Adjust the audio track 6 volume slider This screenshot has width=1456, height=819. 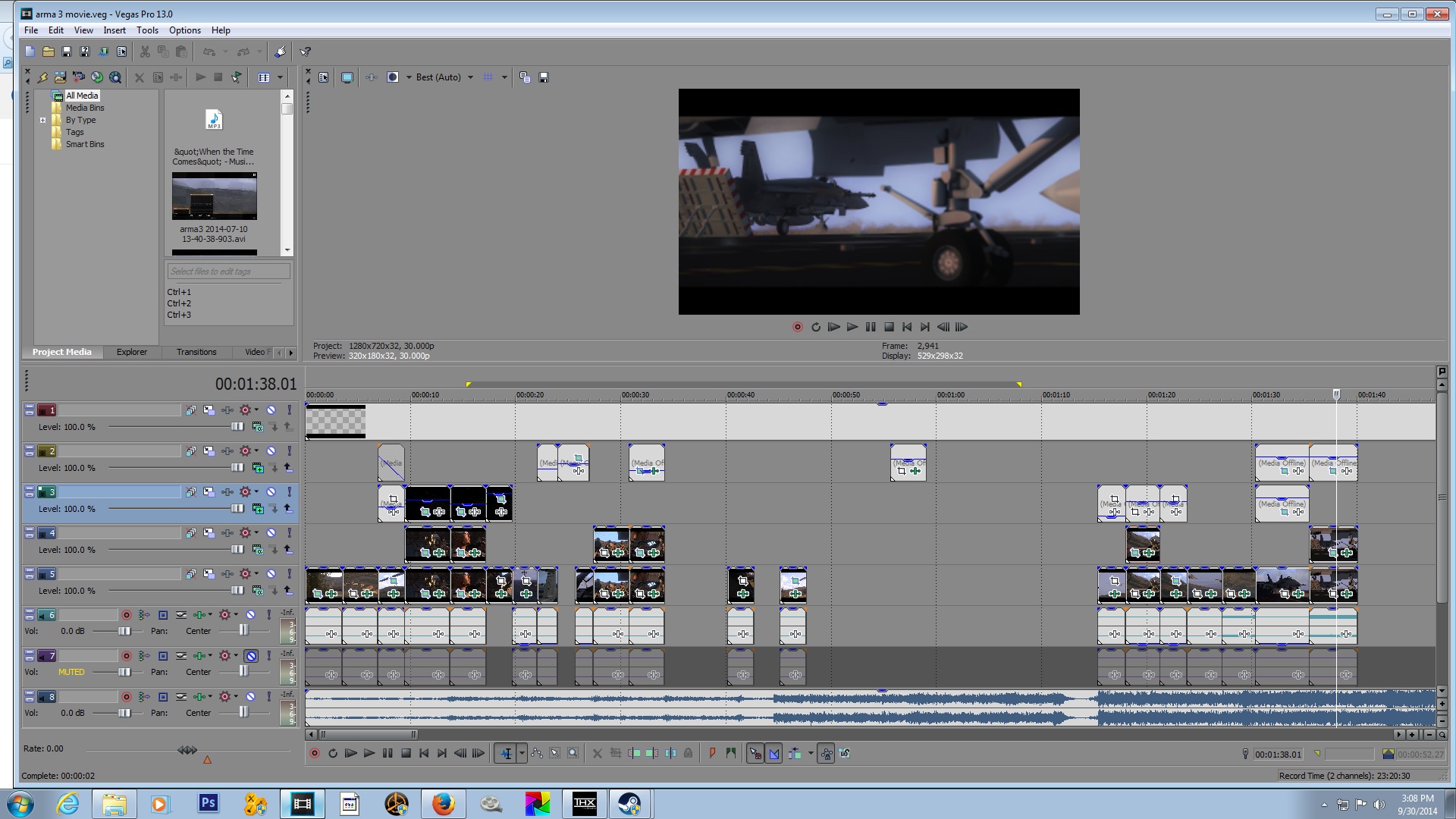click(124, 631)
